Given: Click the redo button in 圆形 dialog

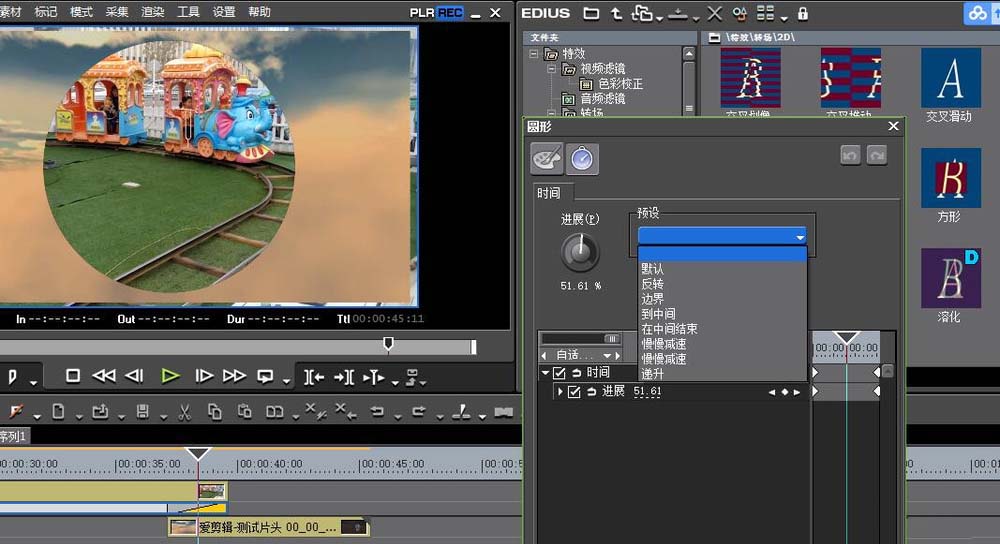Looking at the screenshot, I should coord(877,155).
